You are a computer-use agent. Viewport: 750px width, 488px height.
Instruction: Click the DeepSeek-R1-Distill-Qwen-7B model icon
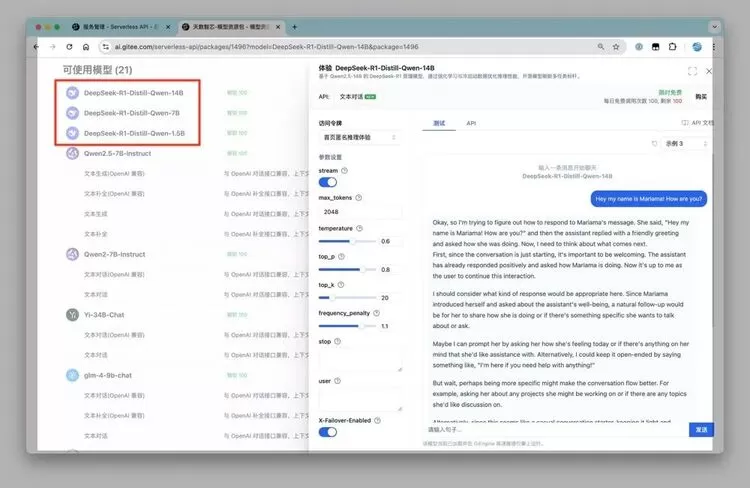(x=72, y=112)
